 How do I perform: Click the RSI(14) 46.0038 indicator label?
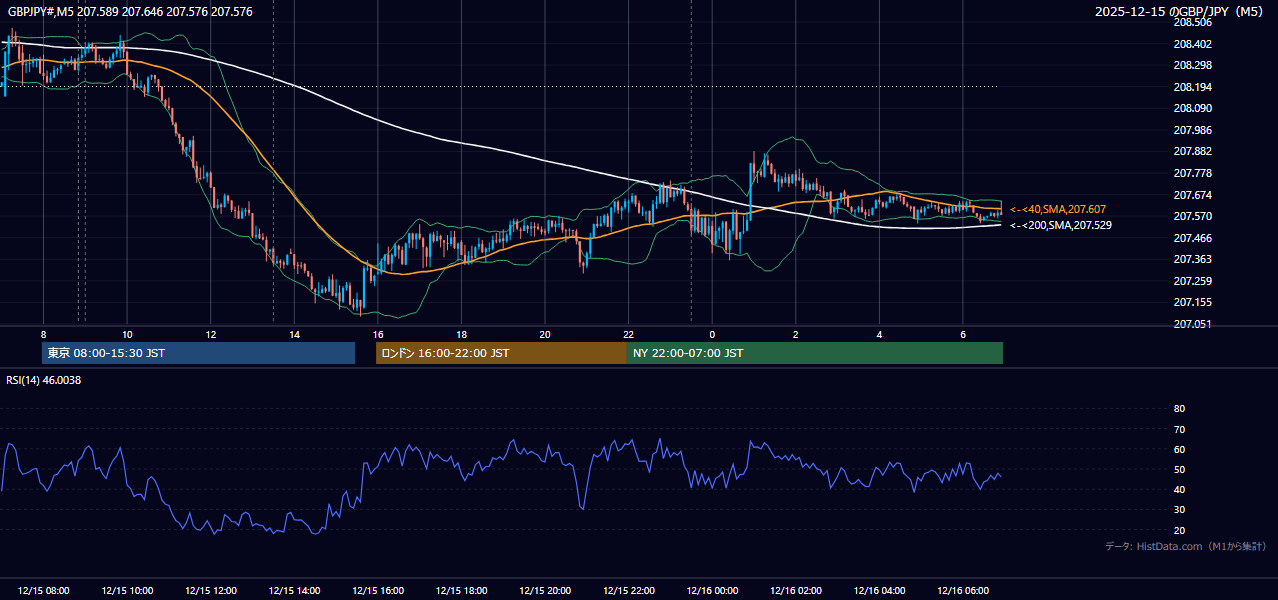44,380
